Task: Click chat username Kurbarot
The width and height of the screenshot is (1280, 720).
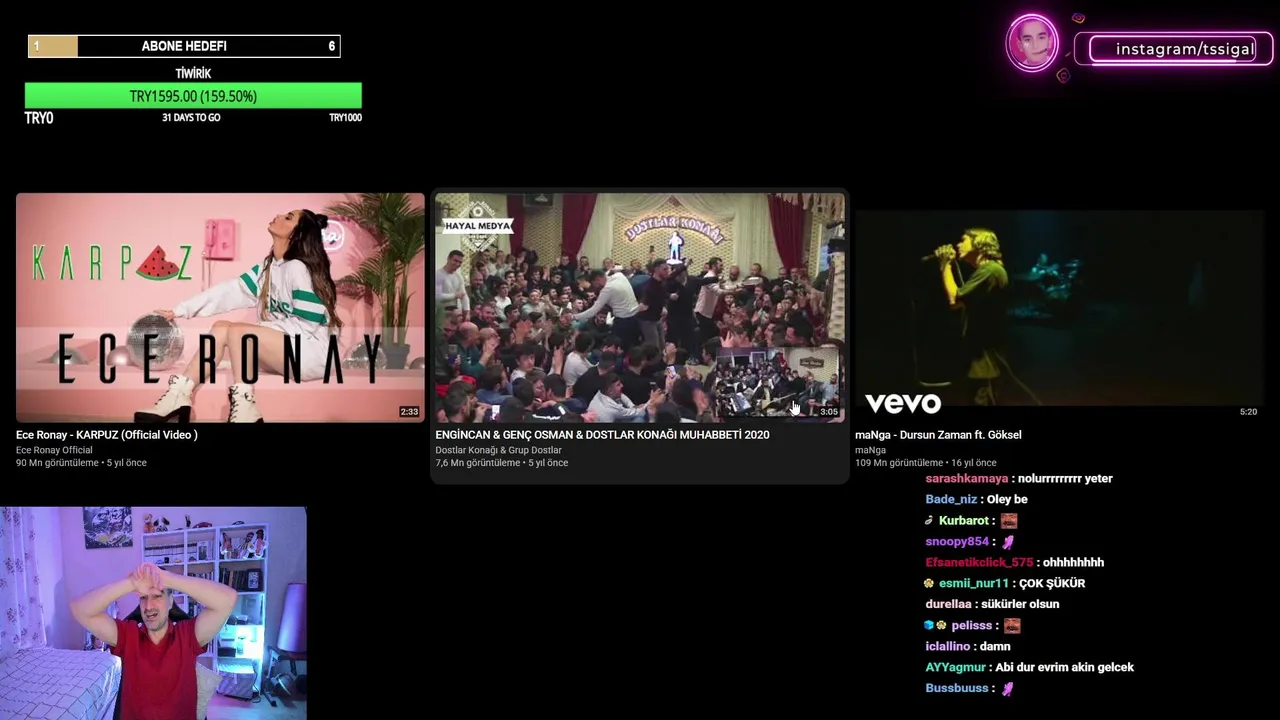Action: (964, 521)
